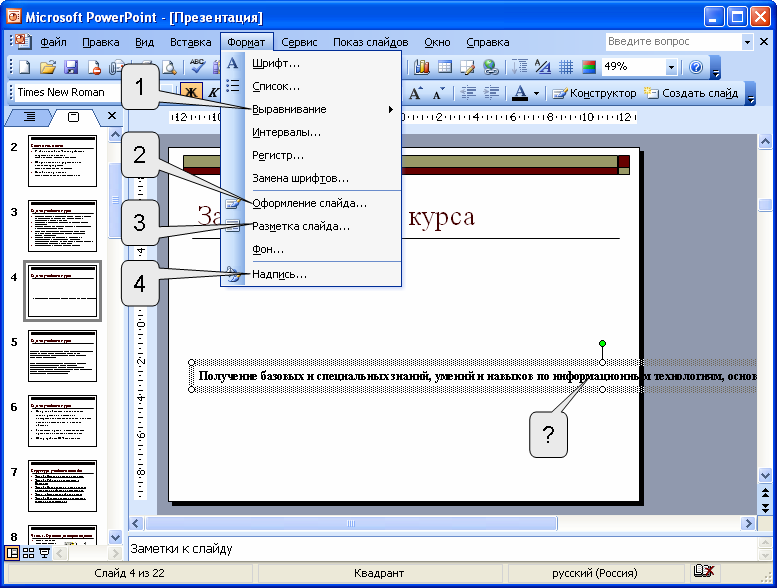Save the presentation with the floppy icon
The width and height of the screenshot is (777, 588).
pos(71,67)
